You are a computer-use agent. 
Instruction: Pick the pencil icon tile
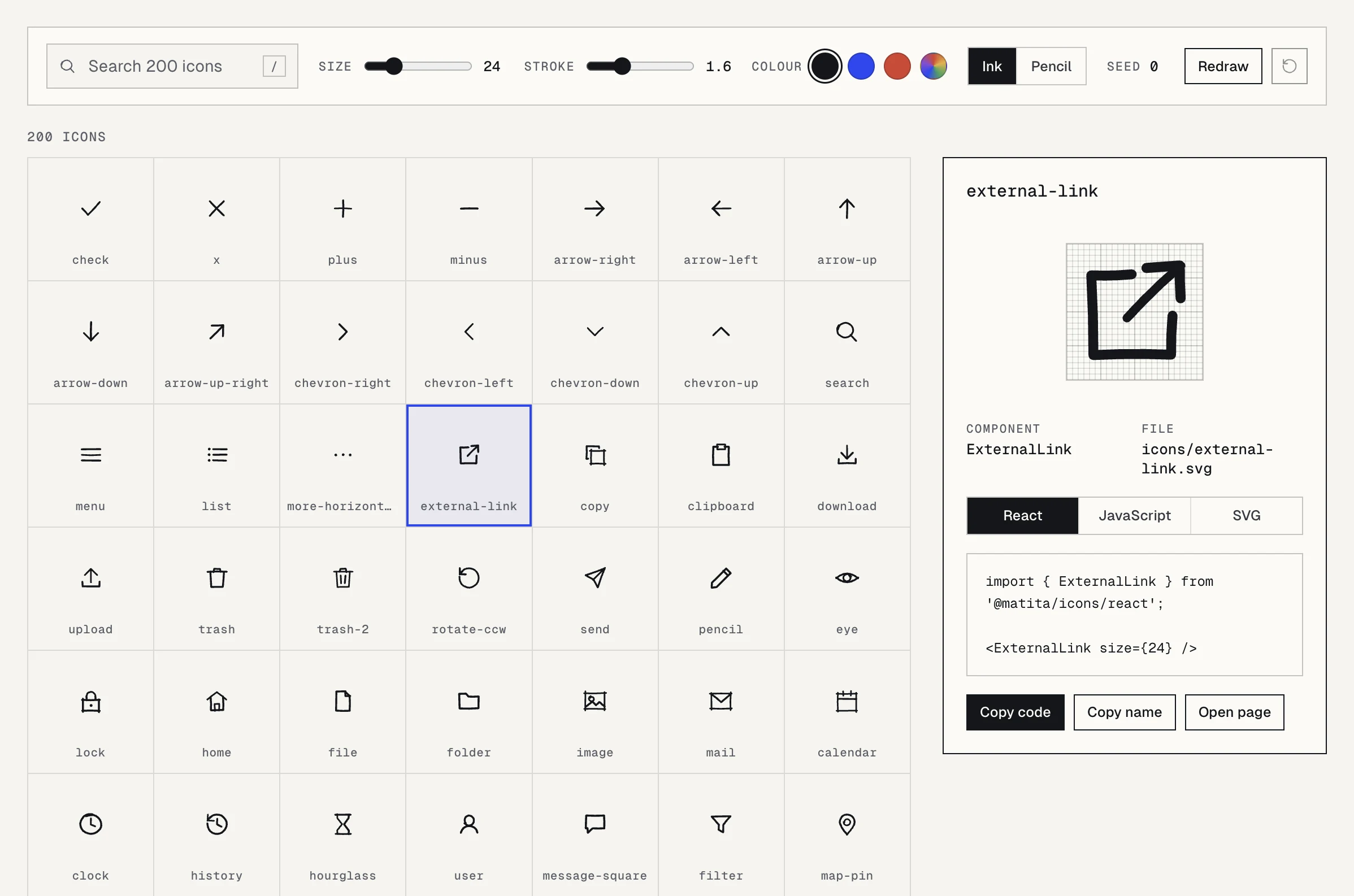(x=721, y=589)
